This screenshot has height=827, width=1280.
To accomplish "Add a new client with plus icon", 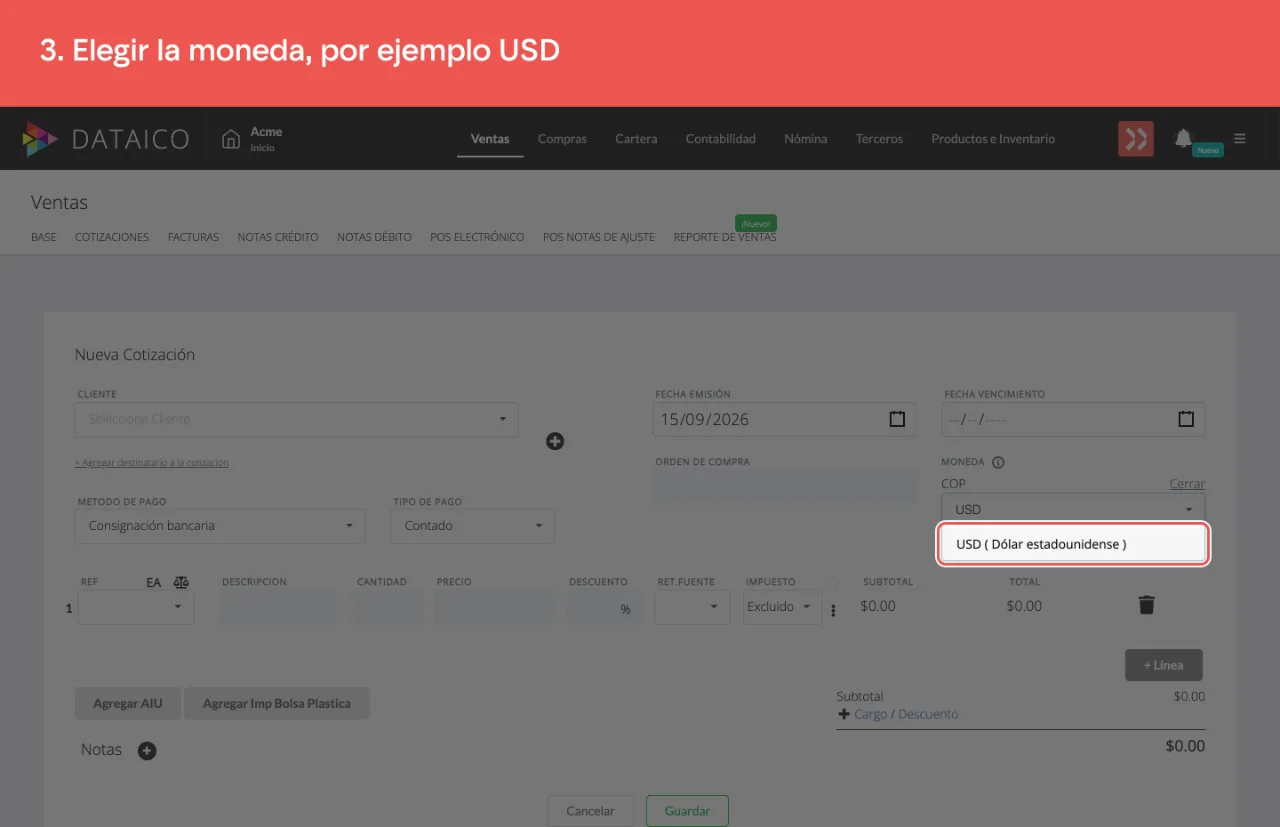I will tap(555, 441).
